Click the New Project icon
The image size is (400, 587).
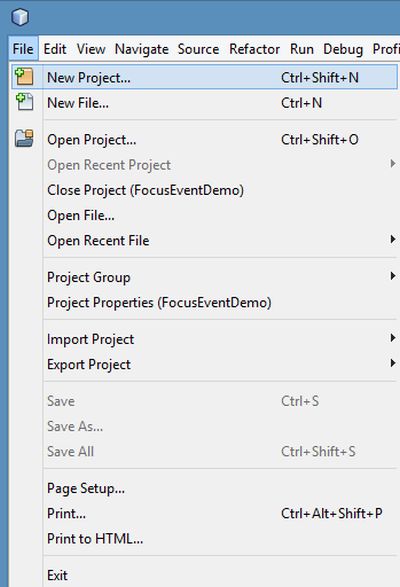24,77
